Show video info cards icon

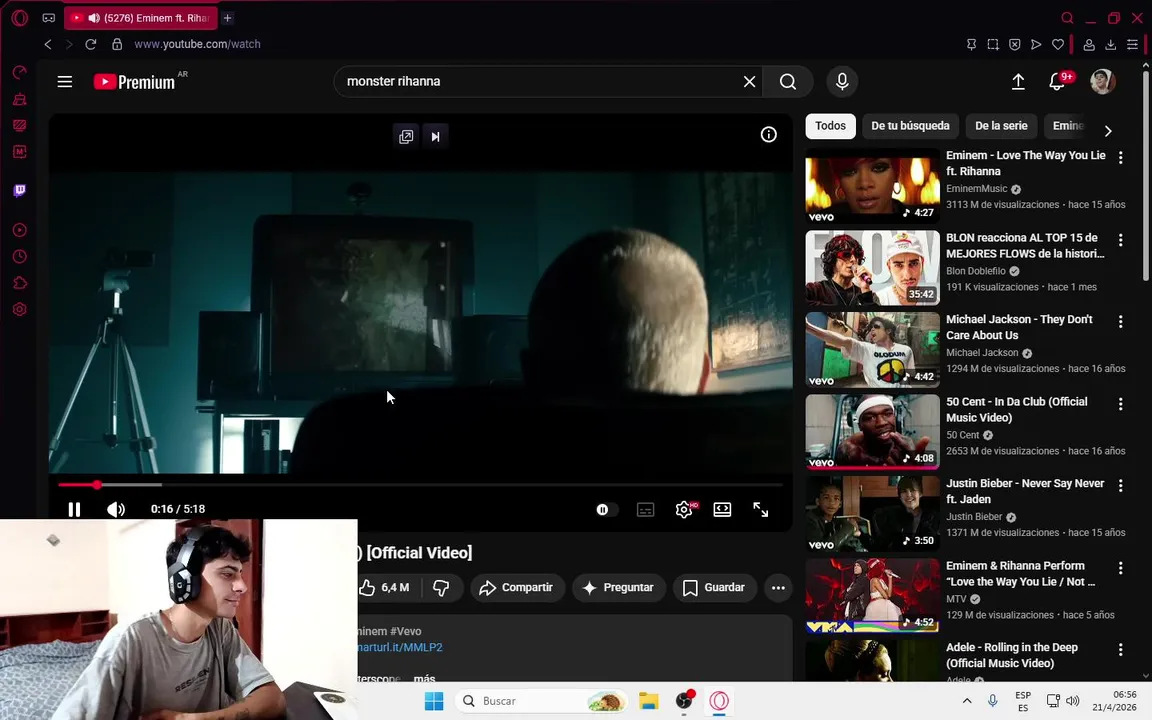(x=768, y=134)
